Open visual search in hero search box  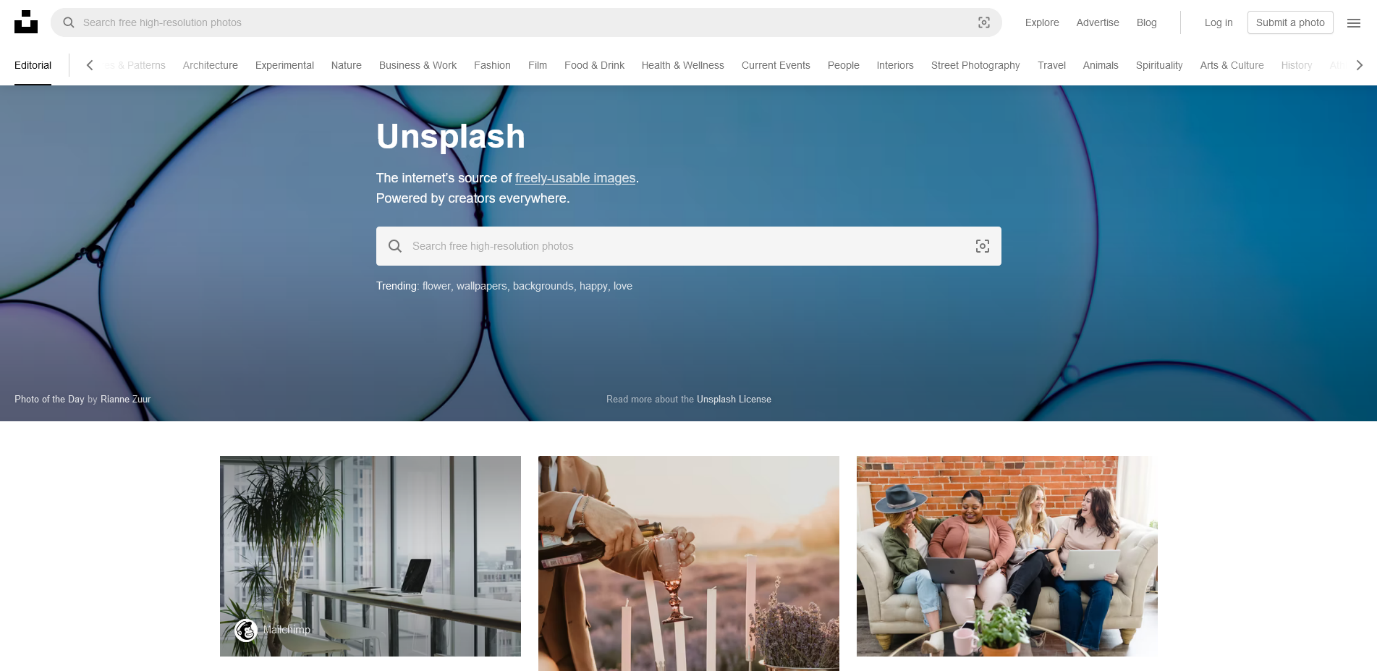pos(982,246)
